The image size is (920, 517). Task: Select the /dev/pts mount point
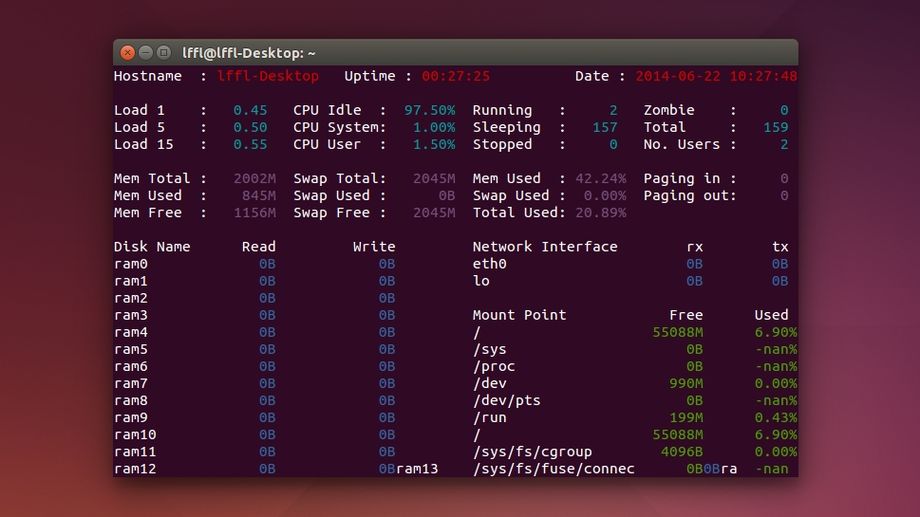[506, 400]
